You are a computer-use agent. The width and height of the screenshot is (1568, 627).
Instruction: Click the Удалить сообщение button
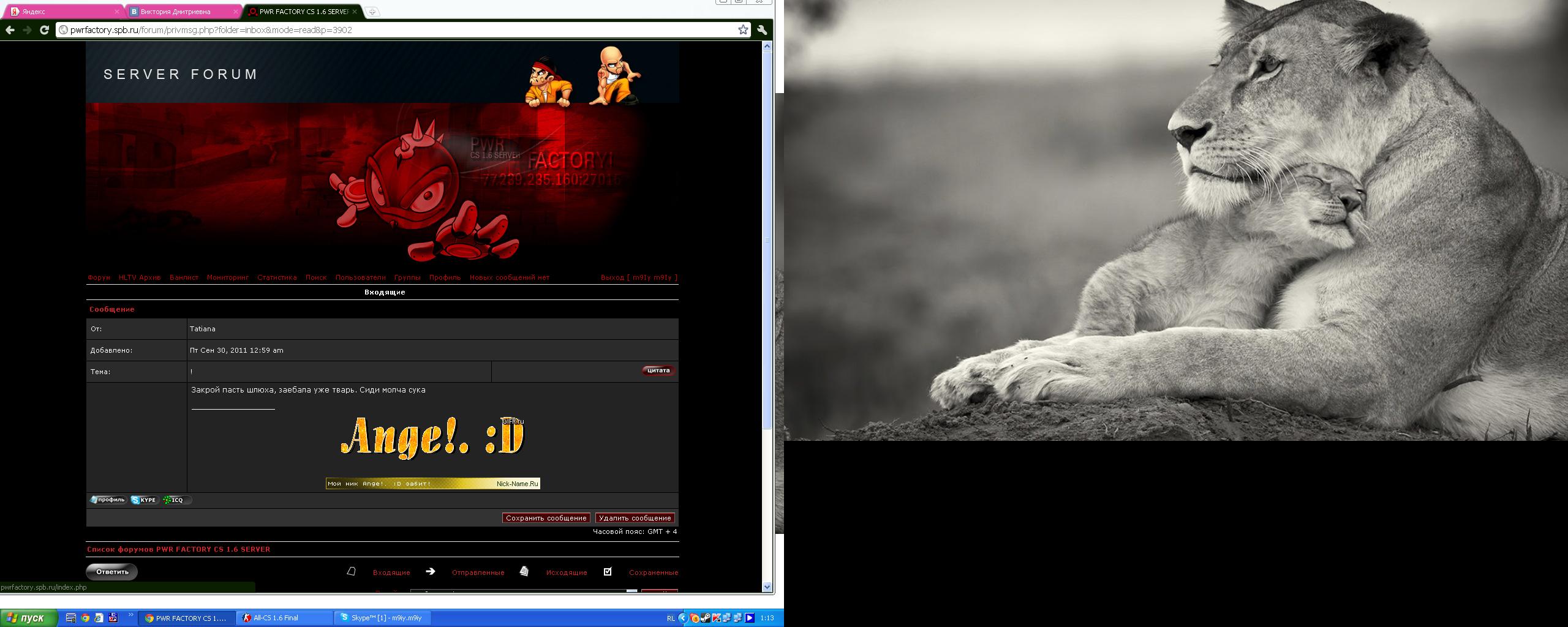pyautogui.click(x=635, y=518)
